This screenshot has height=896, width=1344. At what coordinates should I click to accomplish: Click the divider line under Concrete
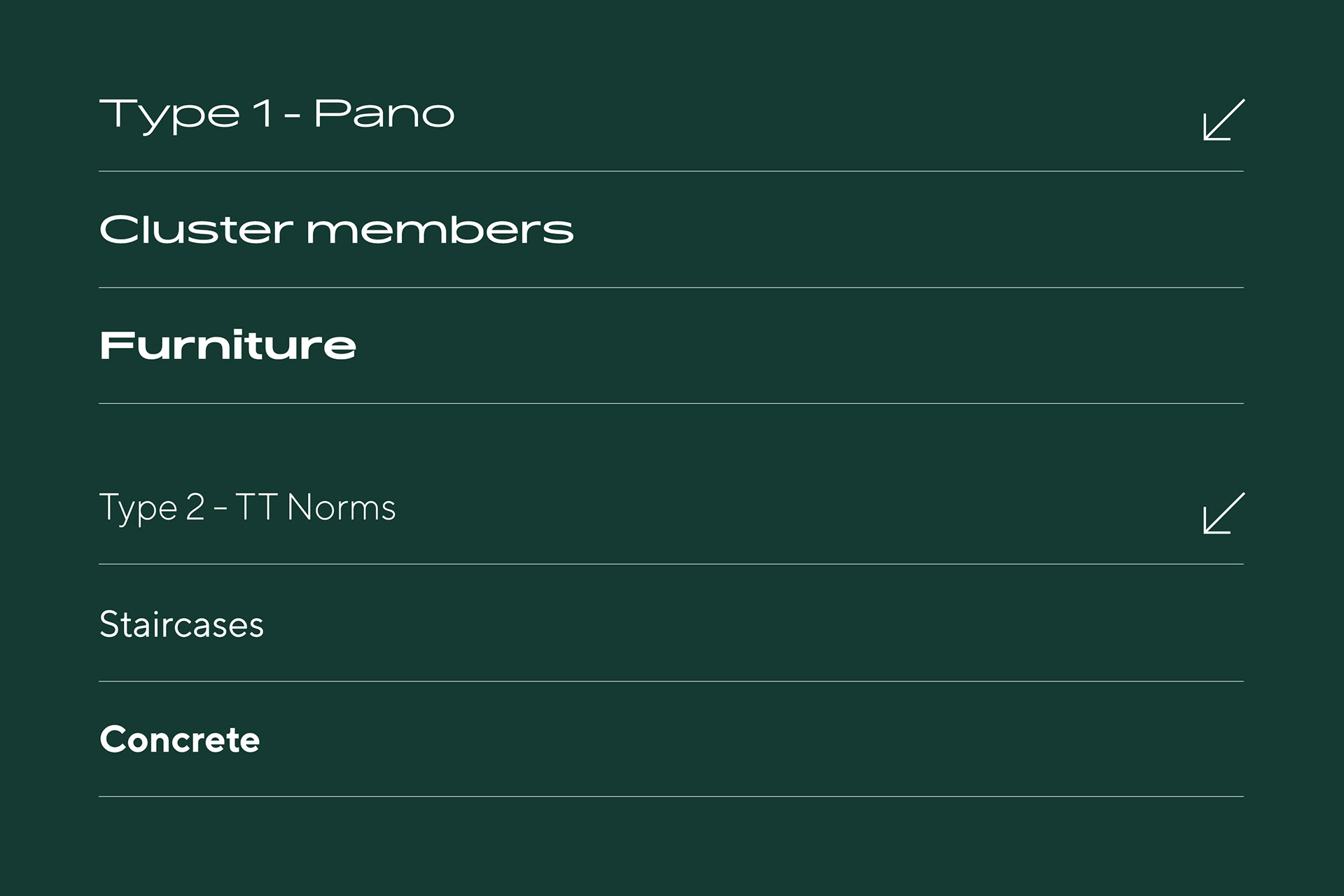[671, 797]
